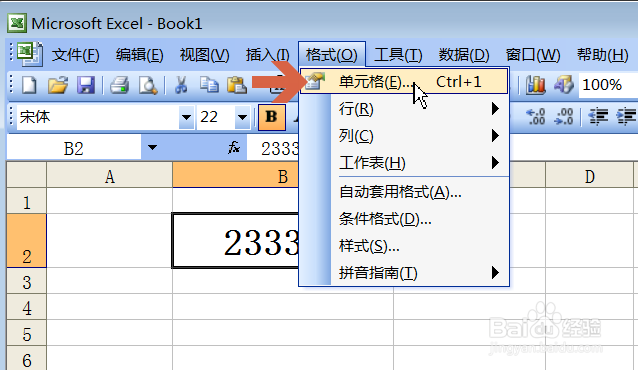
Task: Click the Increase Indent icon
Action: click(x=627, y=117)
